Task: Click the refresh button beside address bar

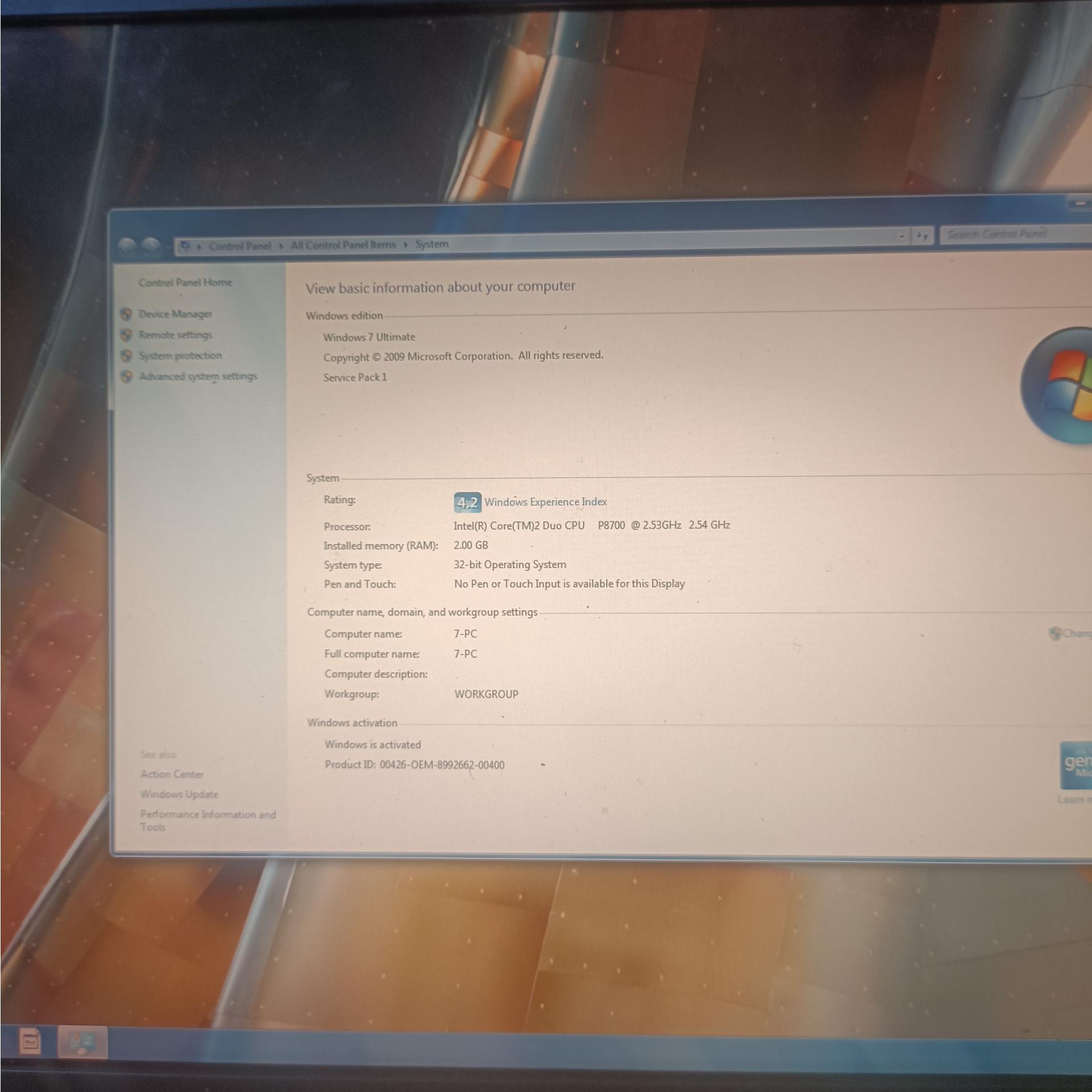Action: [922, 235]
